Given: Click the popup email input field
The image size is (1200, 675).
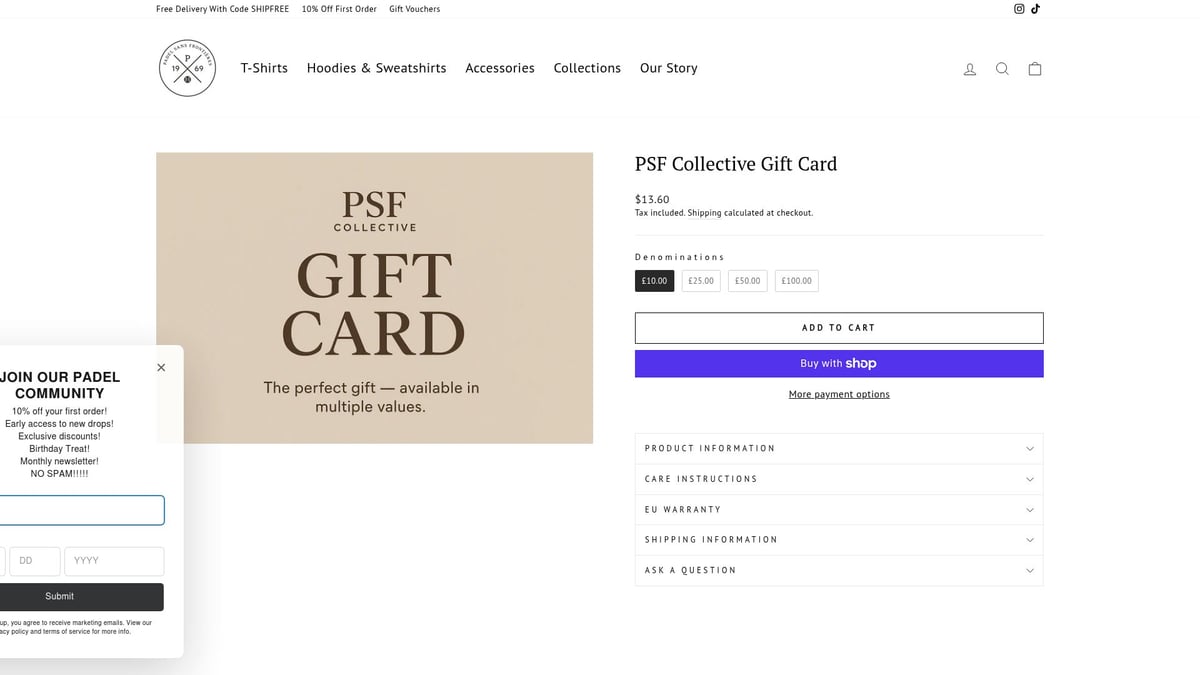Looking at the screenshot, I should [x=78, y=510].
